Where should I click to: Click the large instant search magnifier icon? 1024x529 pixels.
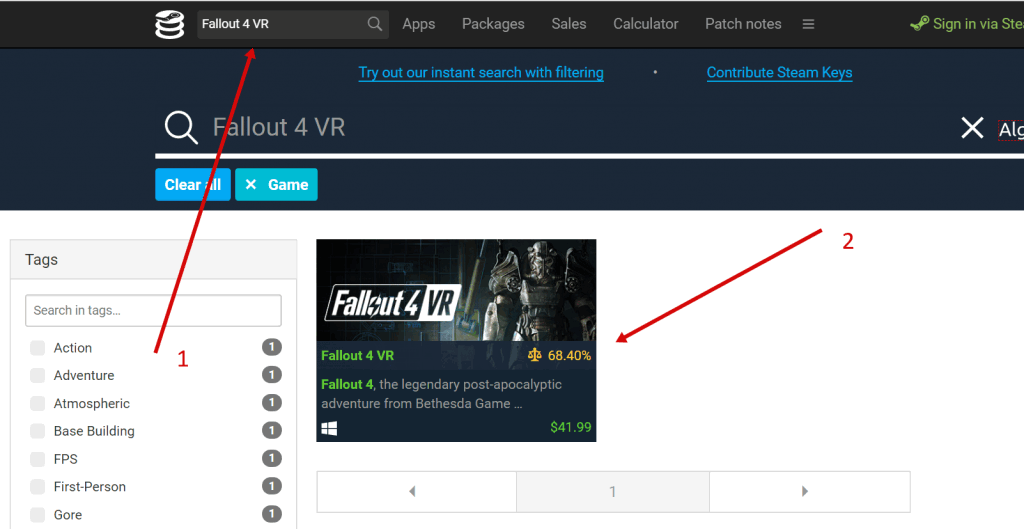coord(181,127)
